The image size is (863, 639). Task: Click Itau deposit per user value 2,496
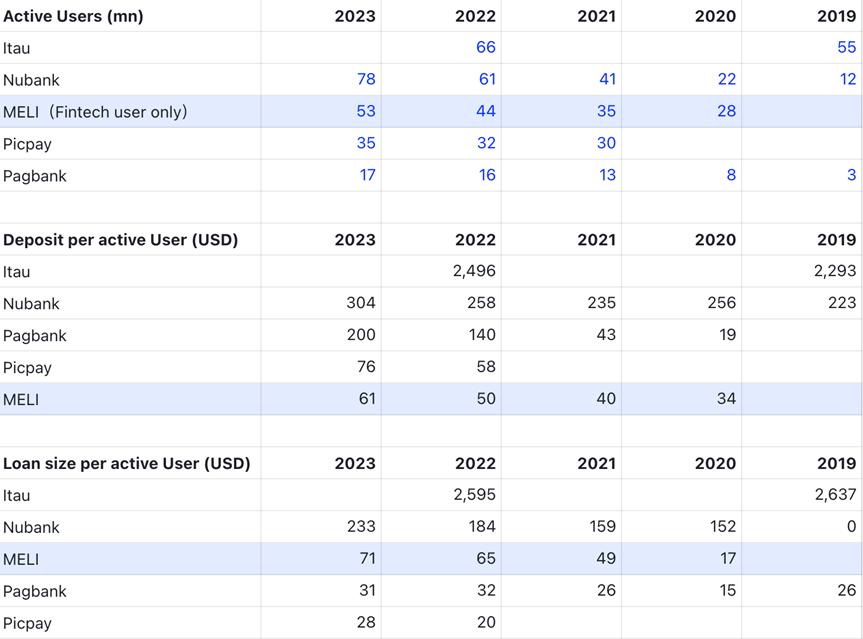coord(474,271)
